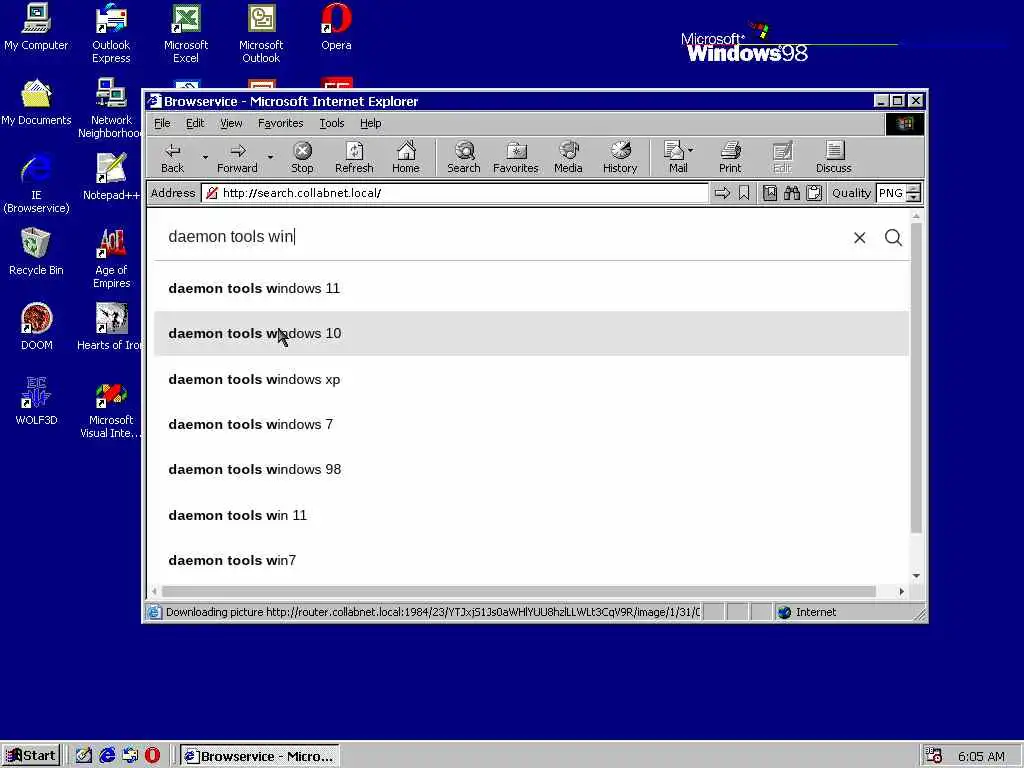Select suggestion daemon tools win 11

pos(531,515)
